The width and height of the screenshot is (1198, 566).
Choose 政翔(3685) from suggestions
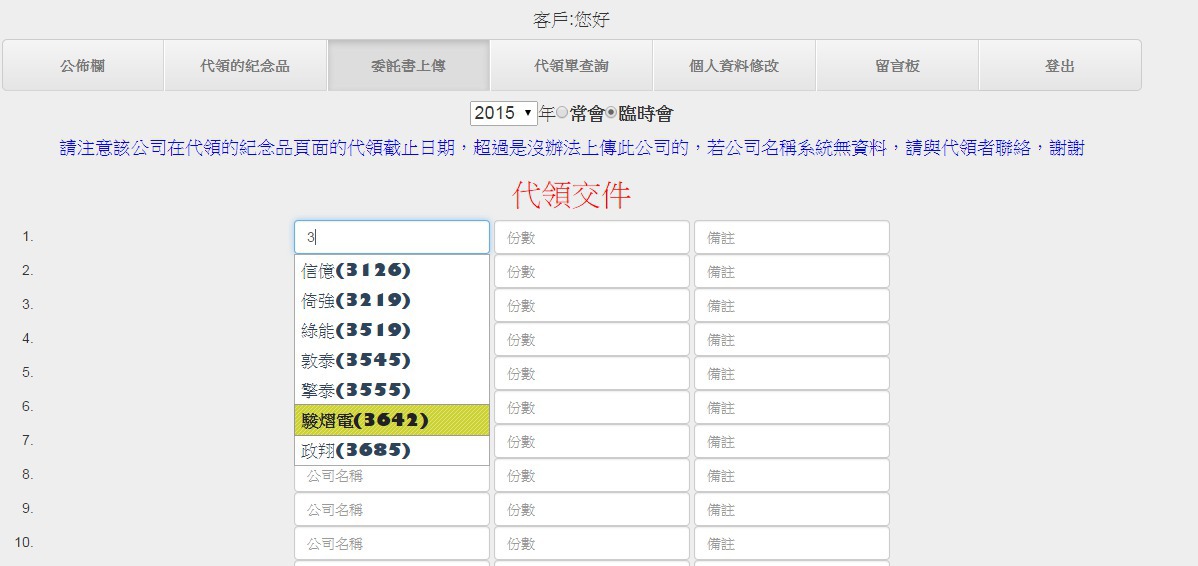[392, 450]
